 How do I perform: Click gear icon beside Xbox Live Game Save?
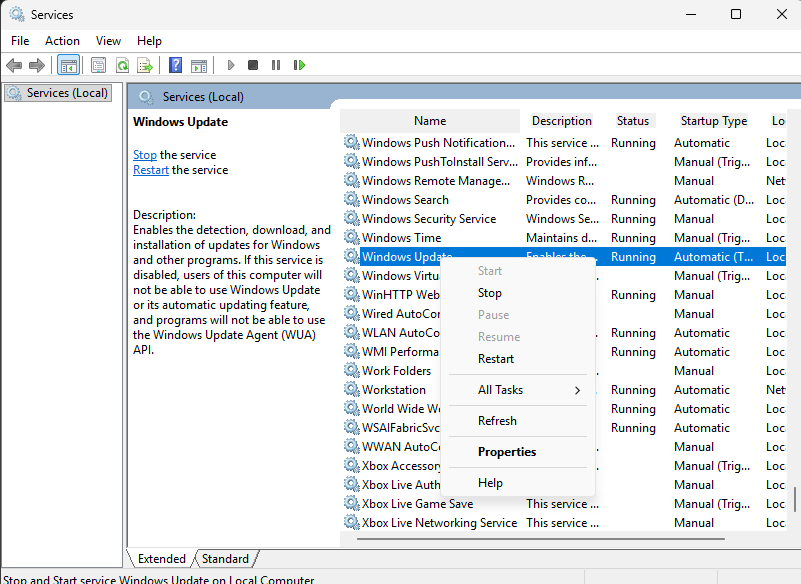(351, 503)
